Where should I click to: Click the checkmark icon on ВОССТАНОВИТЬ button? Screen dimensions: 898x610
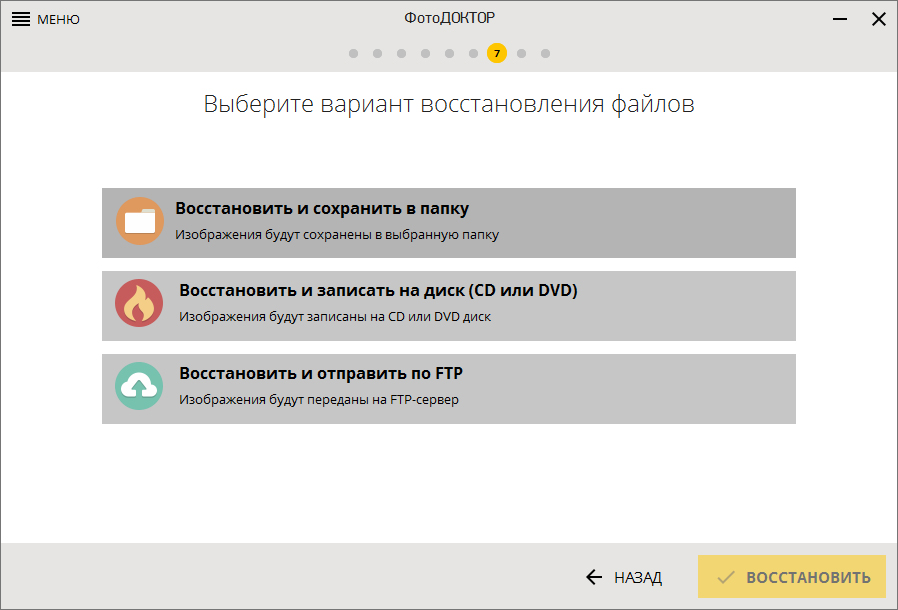pyautogui.click(x=726, y=577)
